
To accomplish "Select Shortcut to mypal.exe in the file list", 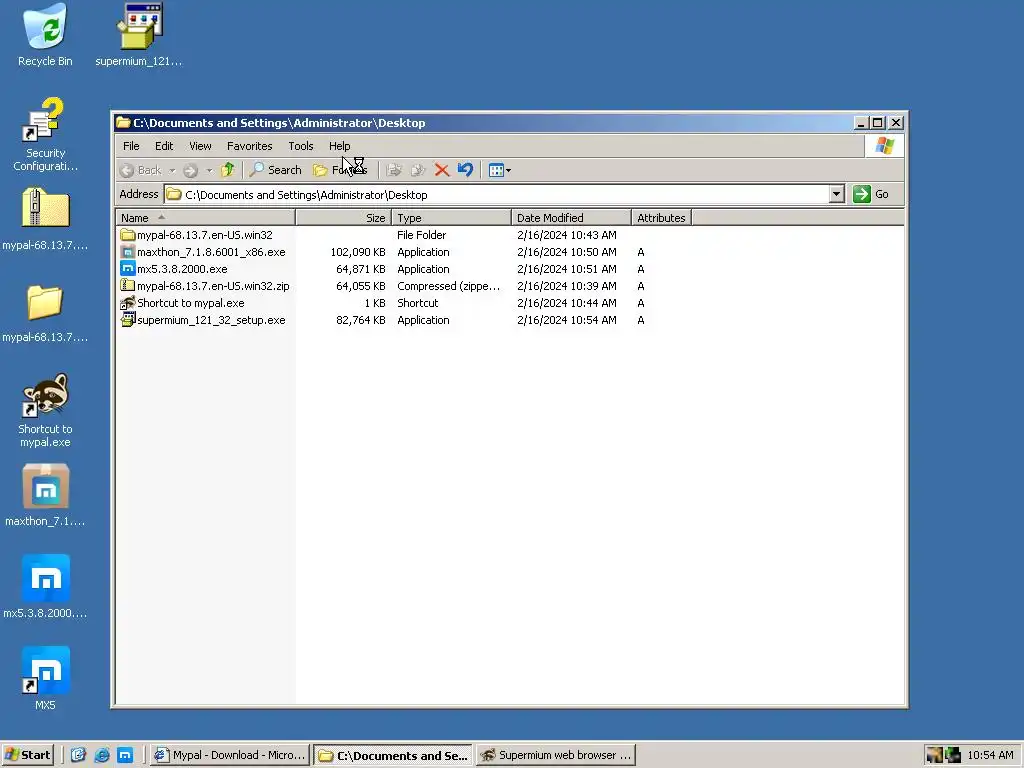I will coord(183,303).
